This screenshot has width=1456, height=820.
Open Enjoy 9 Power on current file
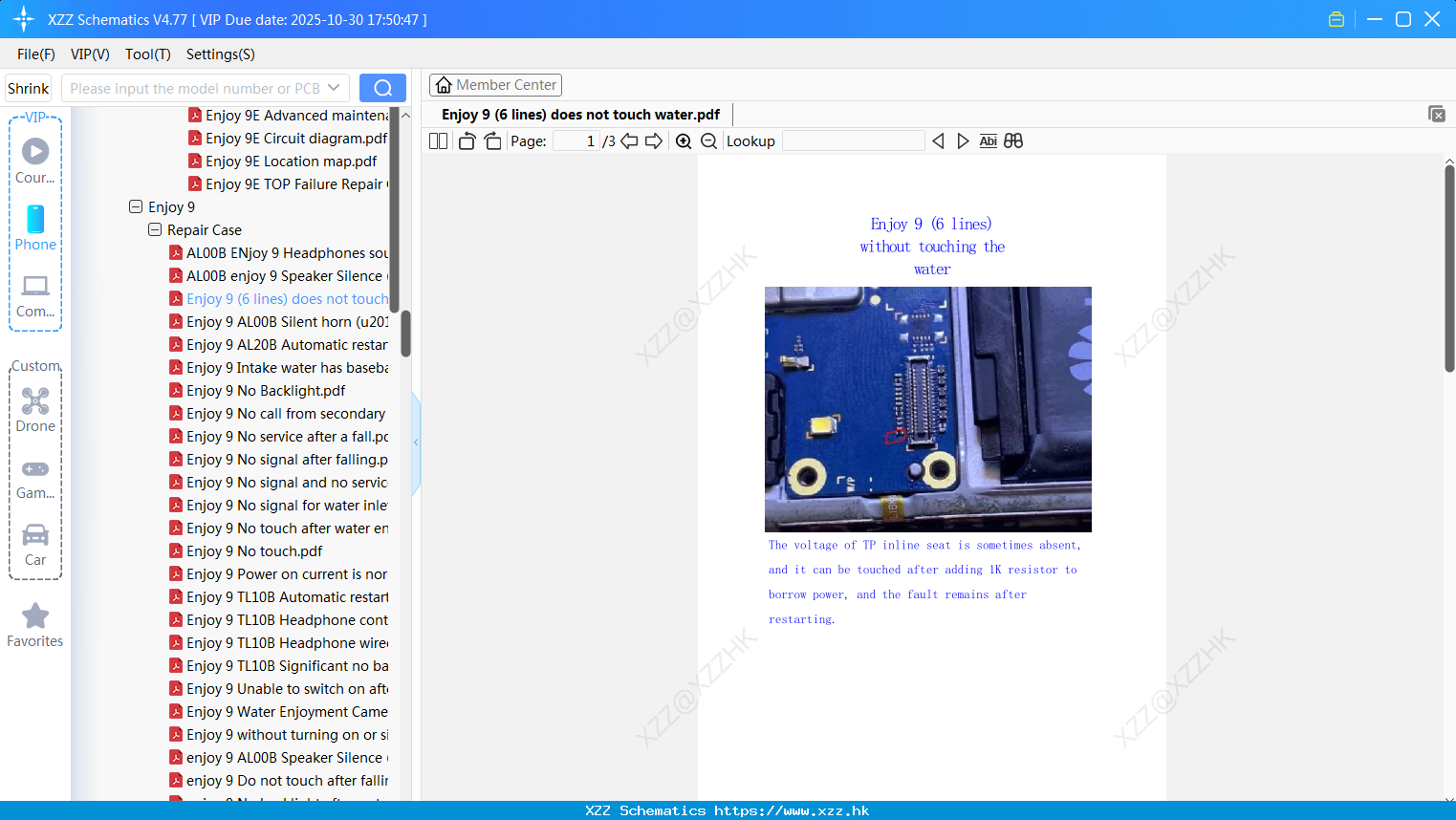278,573
